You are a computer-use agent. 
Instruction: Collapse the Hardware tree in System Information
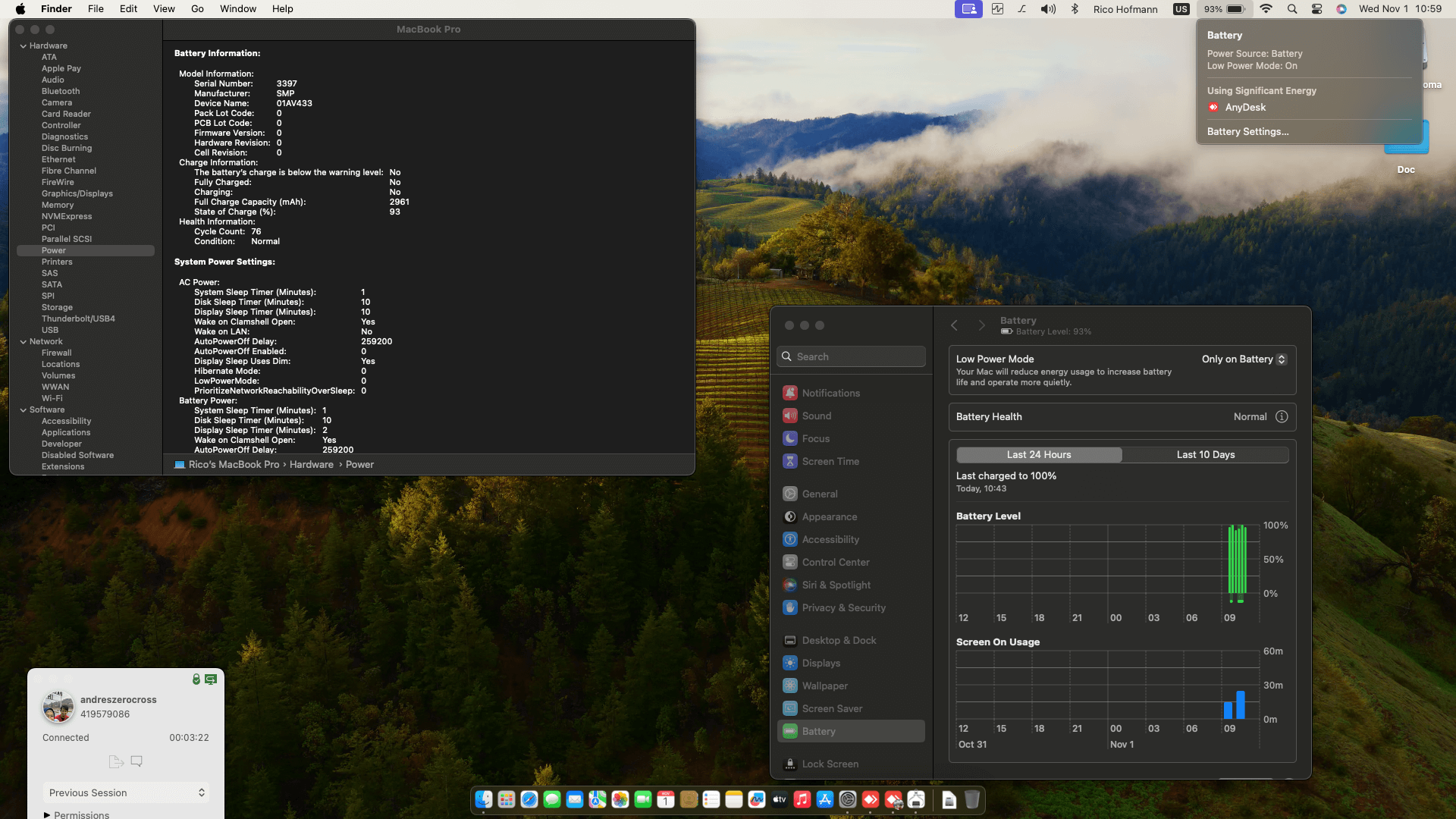tap(24, 45)
